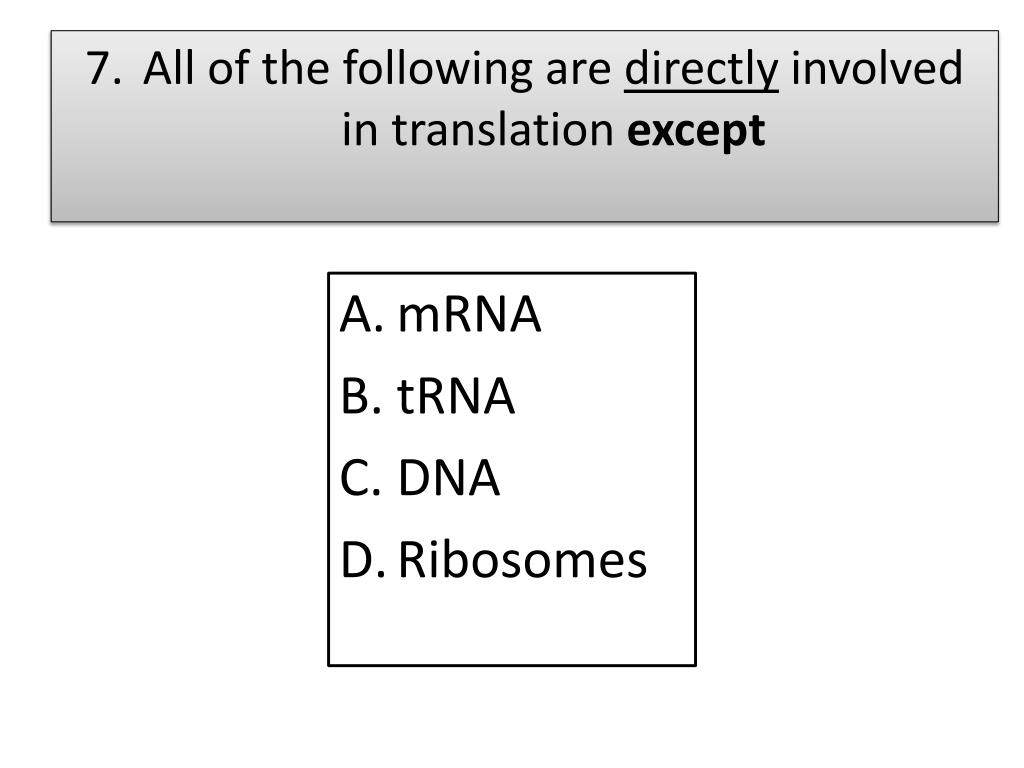Choose the DNA answer text
1024x768 pixels.
tap(449, 478)
